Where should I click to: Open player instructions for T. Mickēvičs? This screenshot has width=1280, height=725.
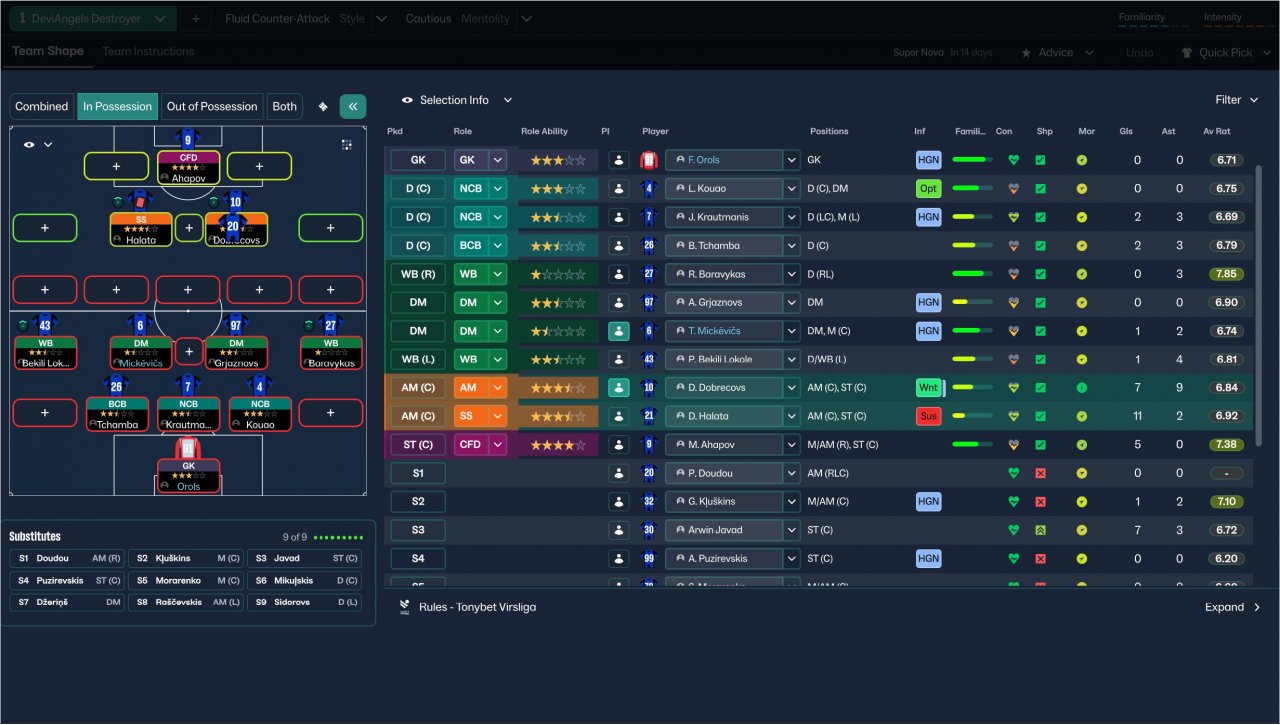pyautogui.click(x=619, y=331)
